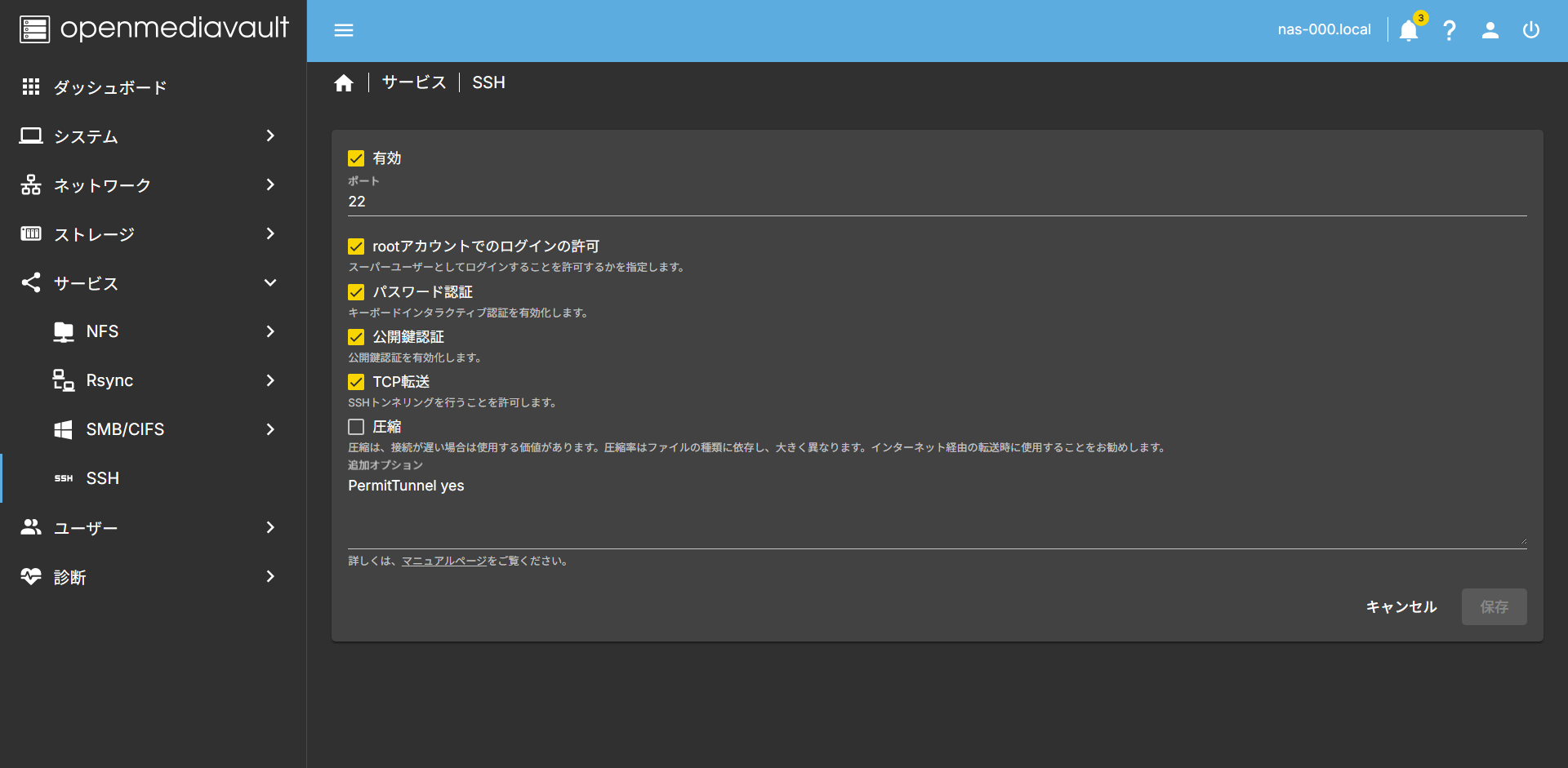This screenshot has width=1568, height=768.
Task: Expand the システム section
Action: 84,136
